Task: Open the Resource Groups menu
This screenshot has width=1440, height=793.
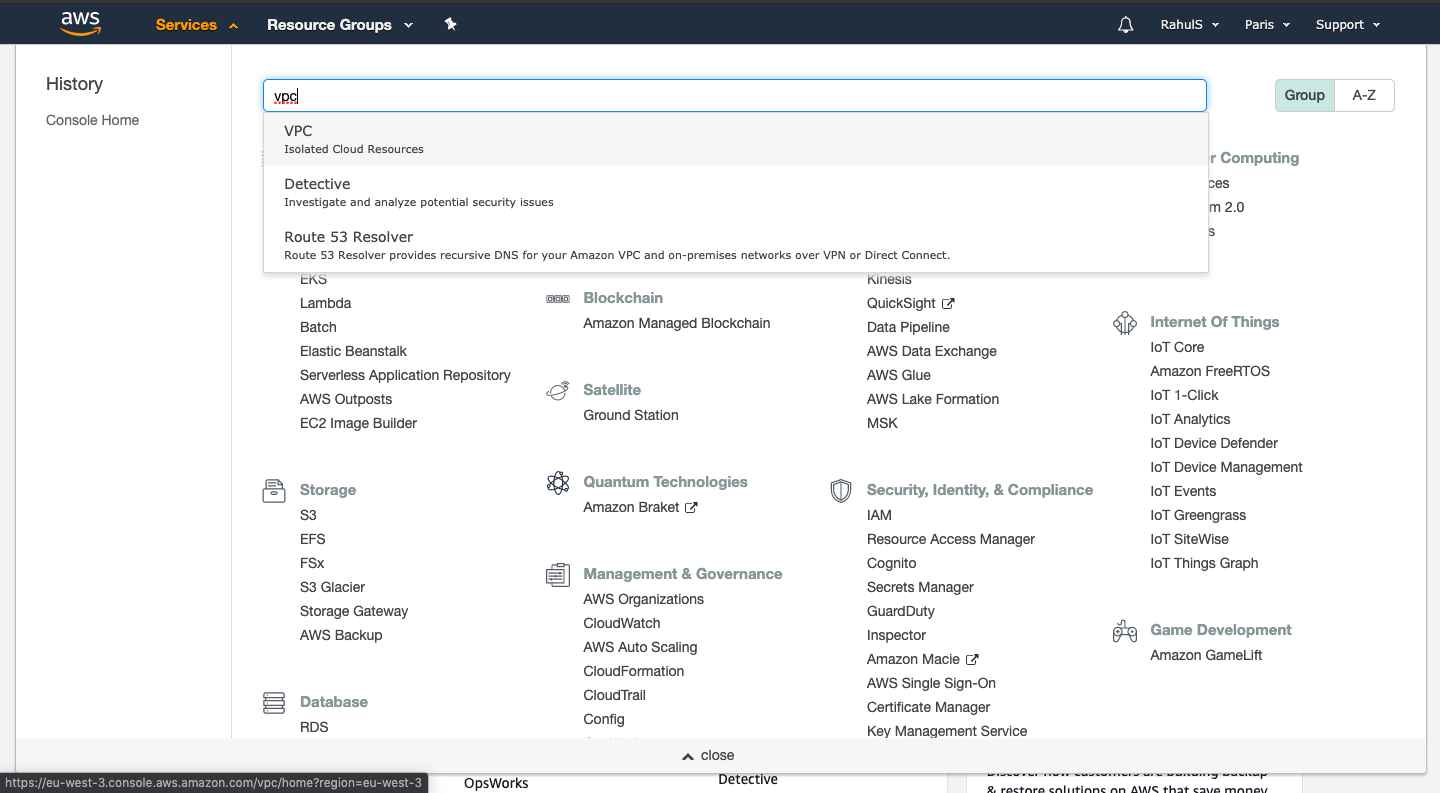Action: tap(331, 24)
